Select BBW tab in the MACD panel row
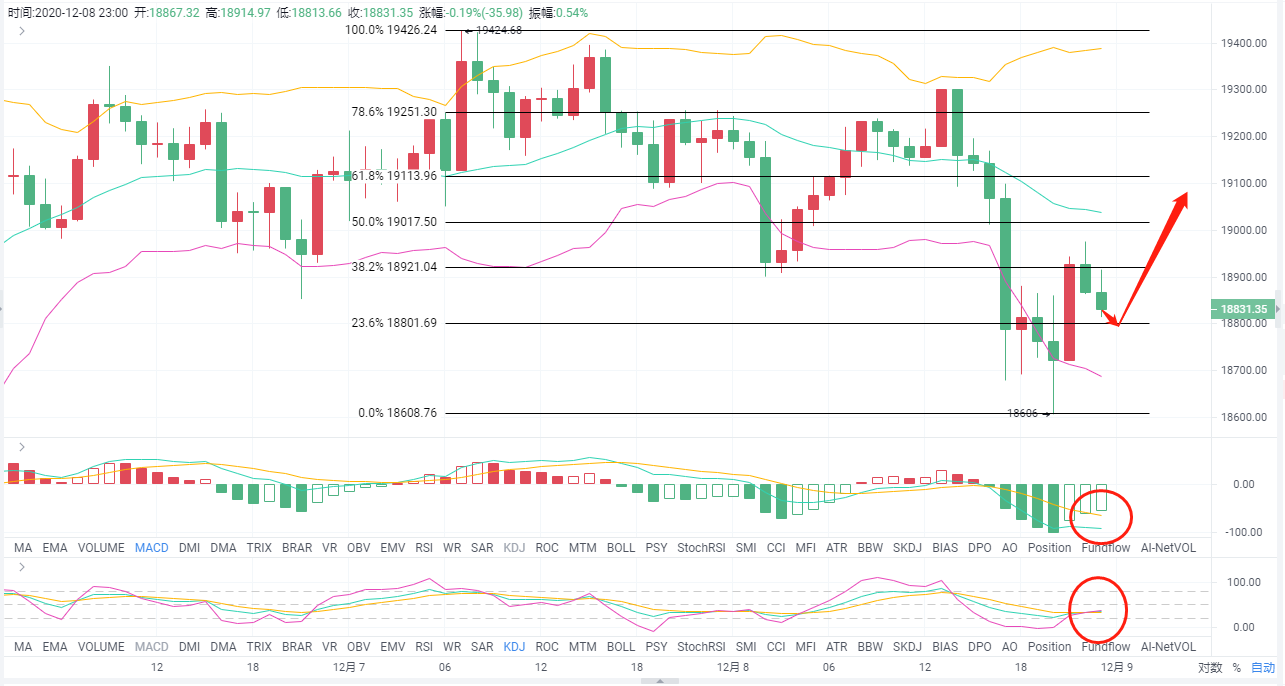This screenshot has width=1285, height=686. [x=871, y=548]
